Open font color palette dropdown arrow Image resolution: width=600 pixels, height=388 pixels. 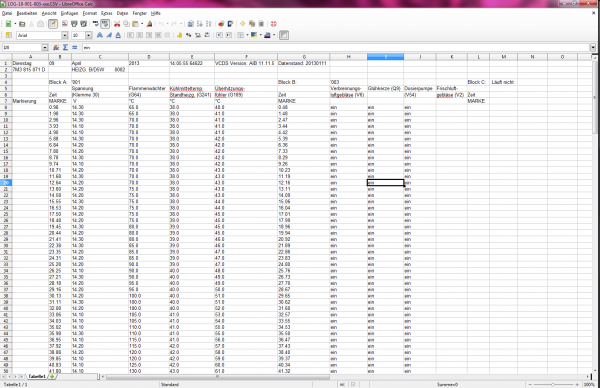coord(274,35)
